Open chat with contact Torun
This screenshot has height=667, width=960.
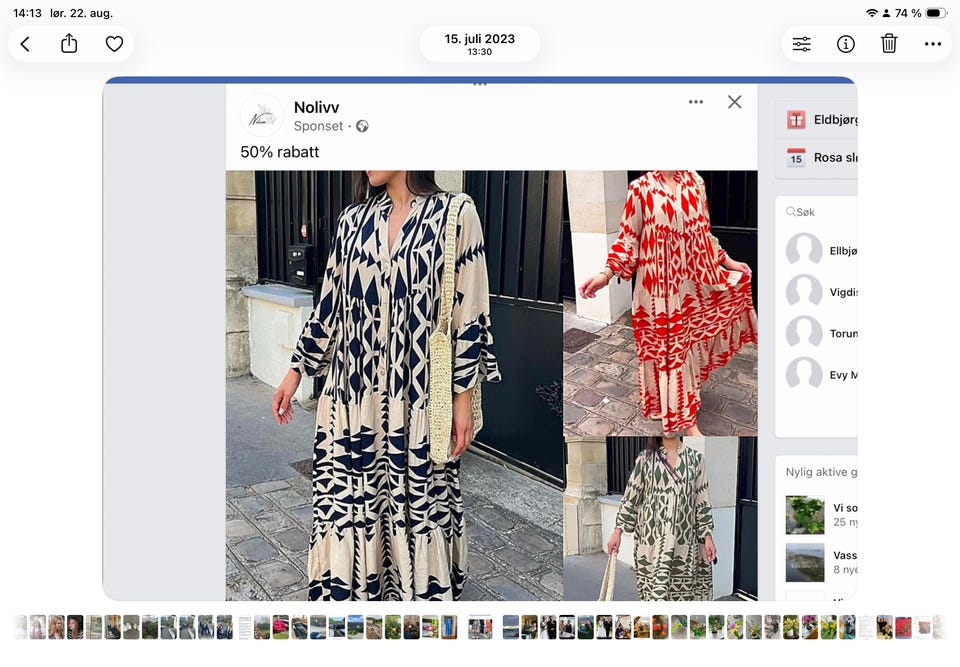821,333
